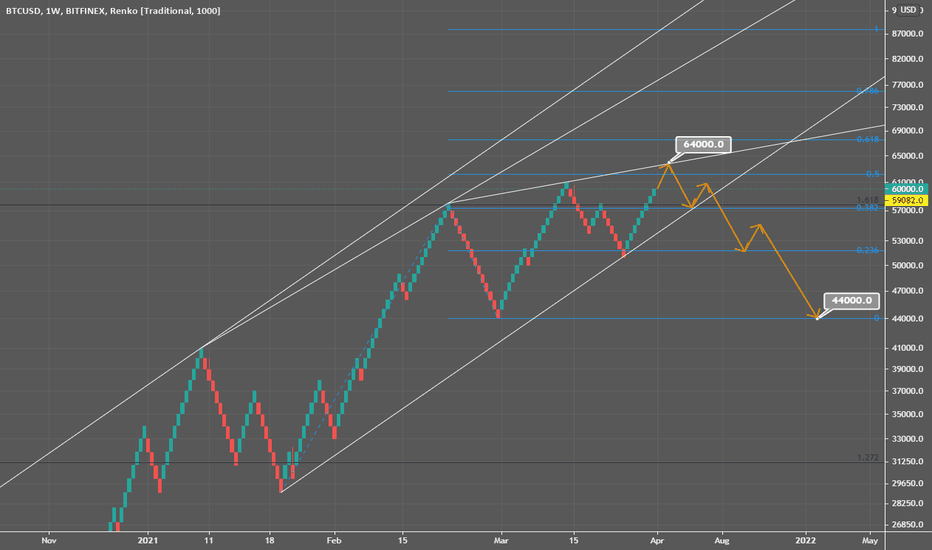Select the 0.618 Fibonacci level label
932x550 pixels.
point(867,139)
